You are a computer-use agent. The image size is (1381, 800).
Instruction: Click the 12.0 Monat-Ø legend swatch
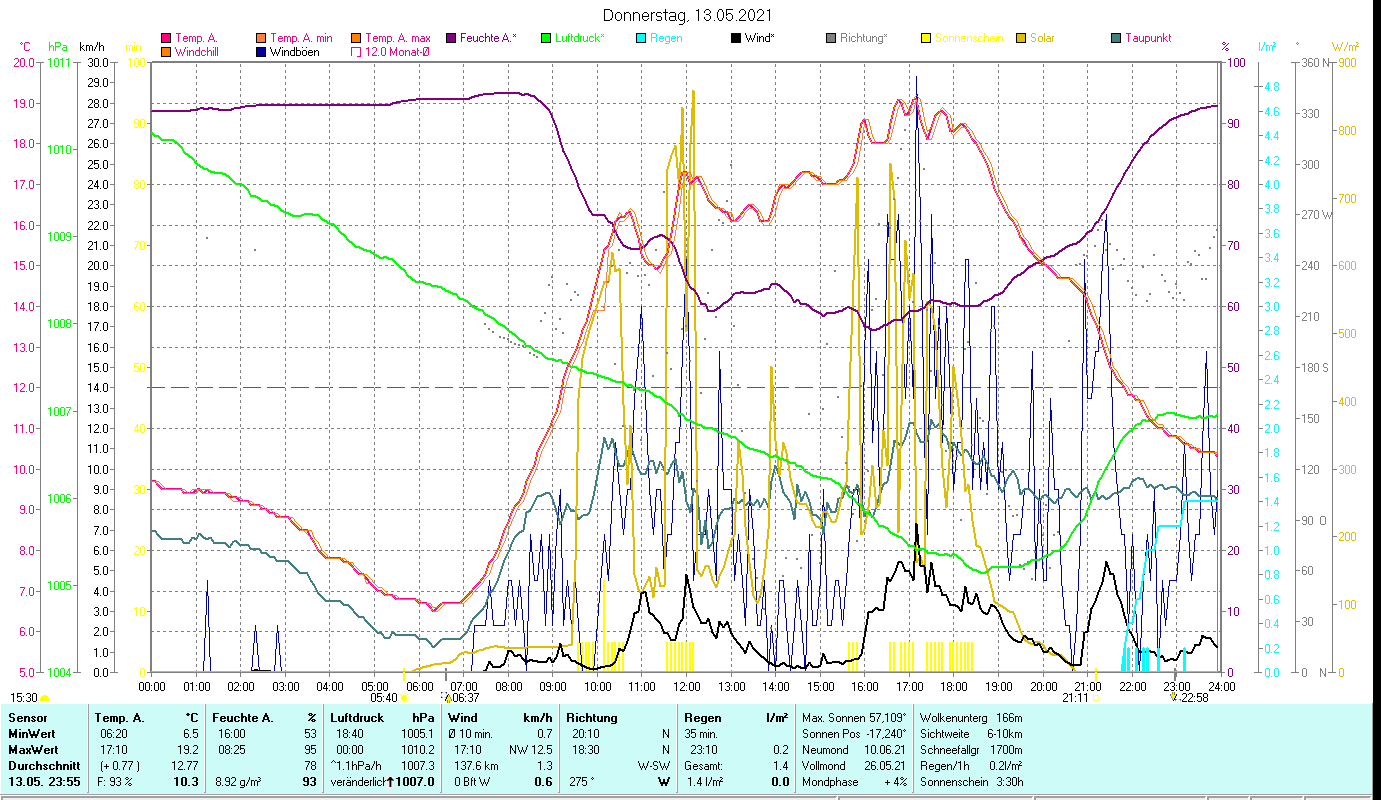coord(355,52)
